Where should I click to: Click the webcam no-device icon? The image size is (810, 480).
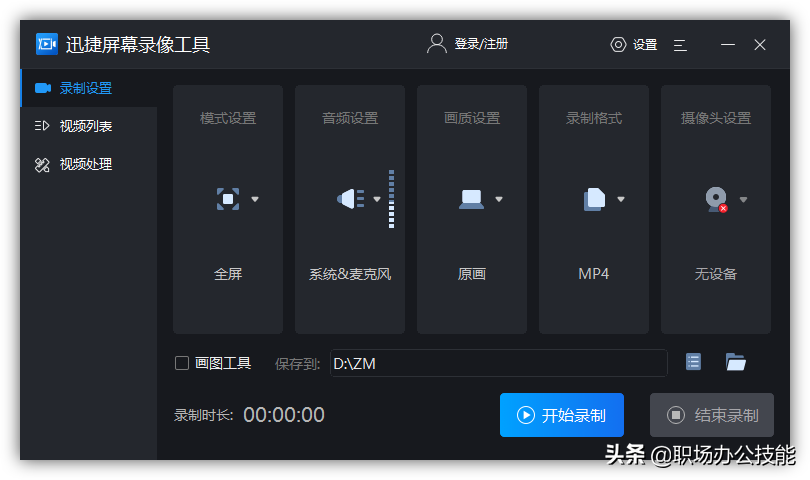pos(716,199)
